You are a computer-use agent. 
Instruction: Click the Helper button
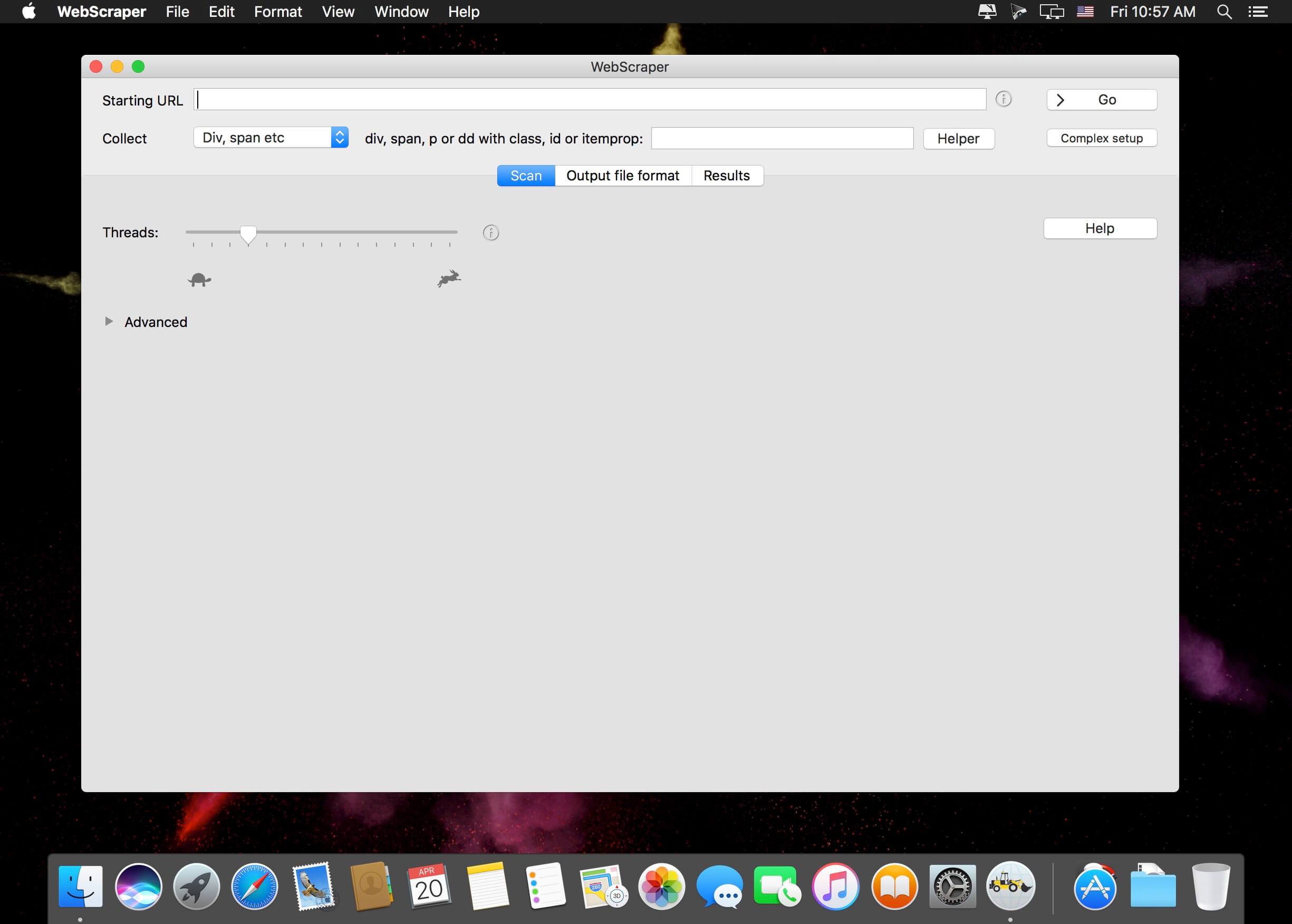pyautogui.click(x=958, y=138)
